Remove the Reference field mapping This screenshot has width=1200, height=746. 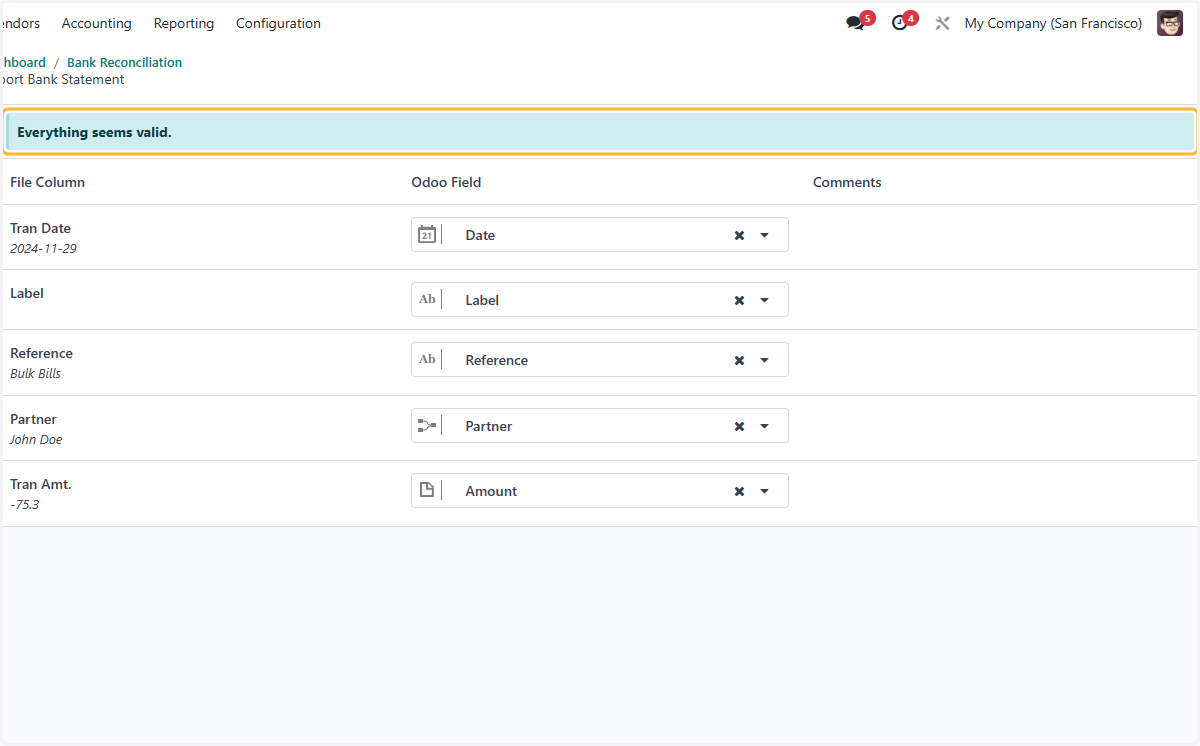point(739,360)
